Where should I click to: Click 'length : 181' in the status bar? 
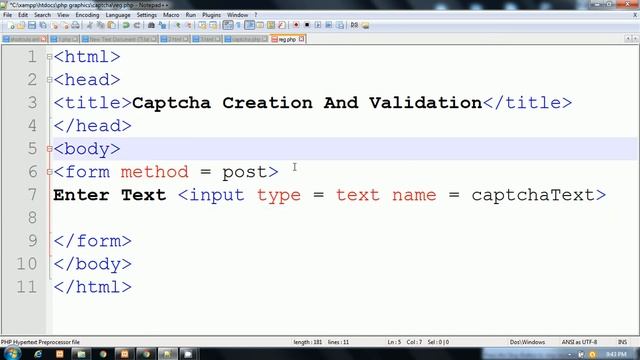[308, 342]
